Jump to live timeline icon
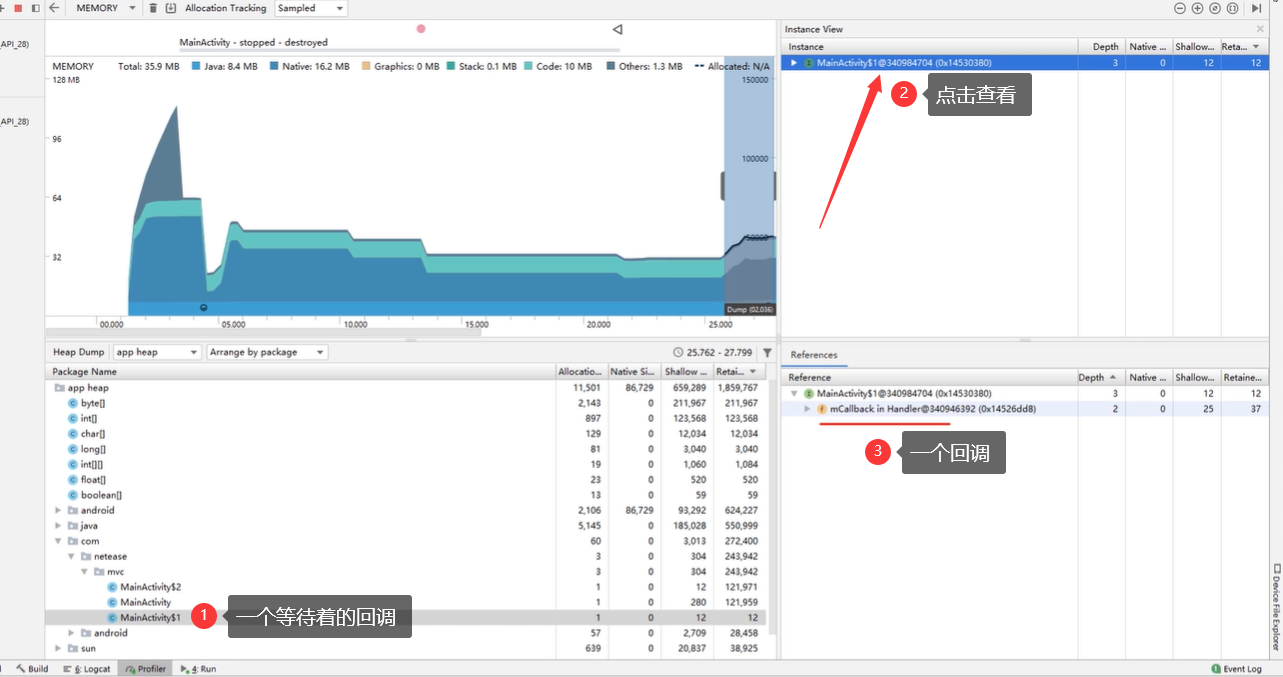 click(1256, 8)
